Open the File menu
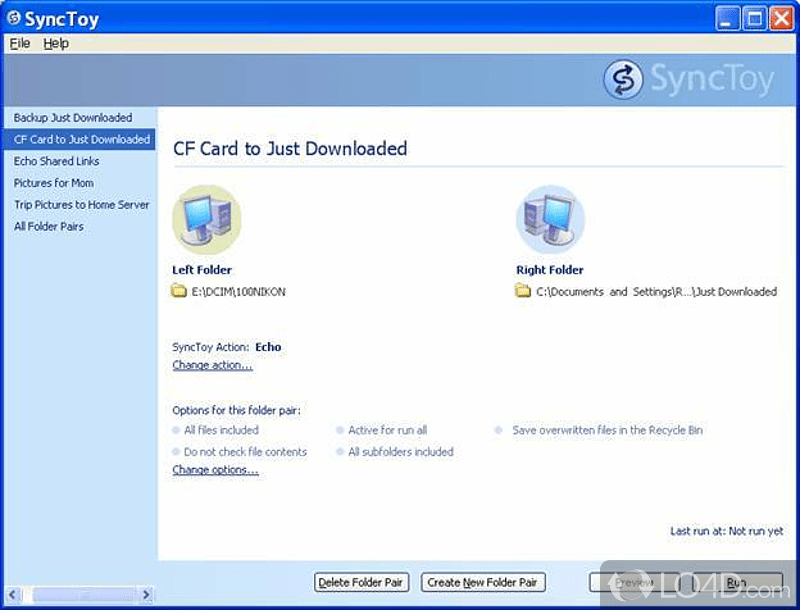This screenshot has height=610, width=800. click(20, 43)
